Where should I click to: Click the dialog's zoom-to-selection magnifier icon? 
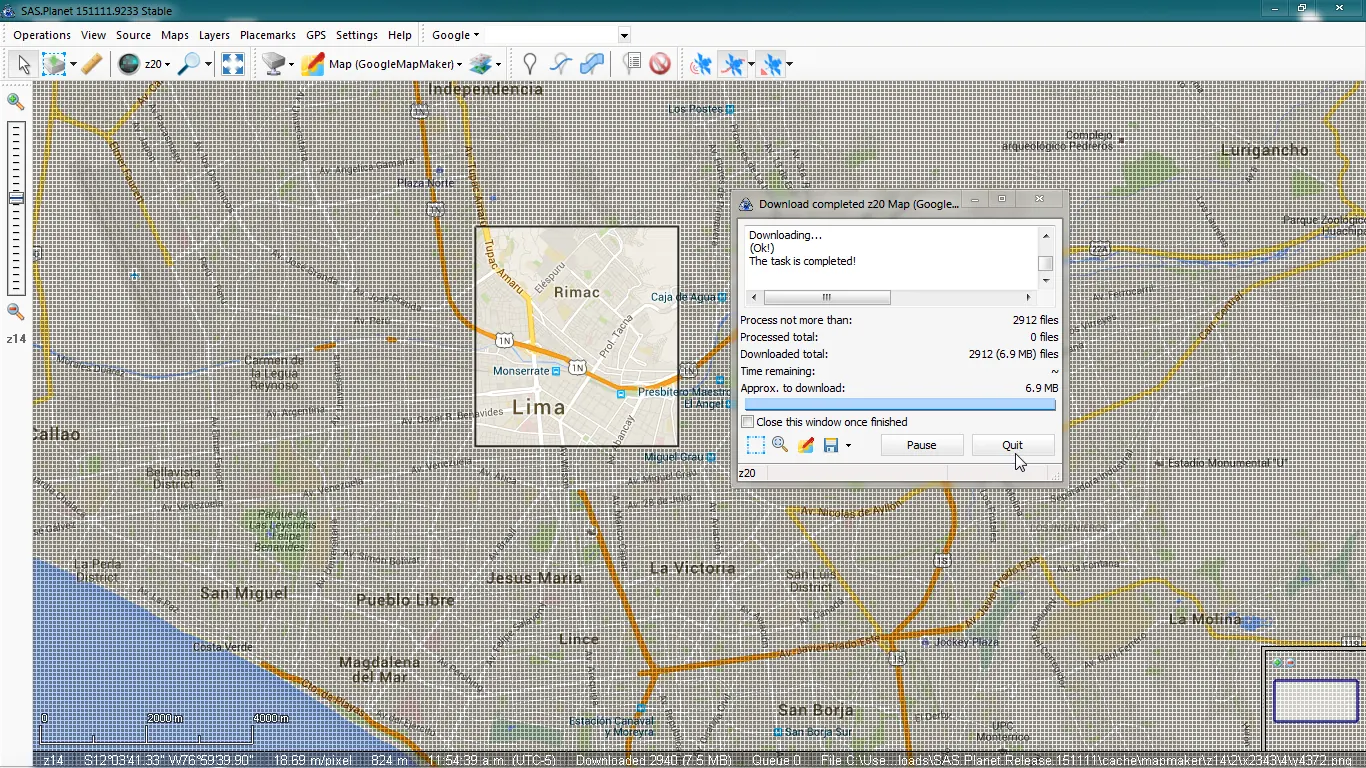(x=780, y=445)
